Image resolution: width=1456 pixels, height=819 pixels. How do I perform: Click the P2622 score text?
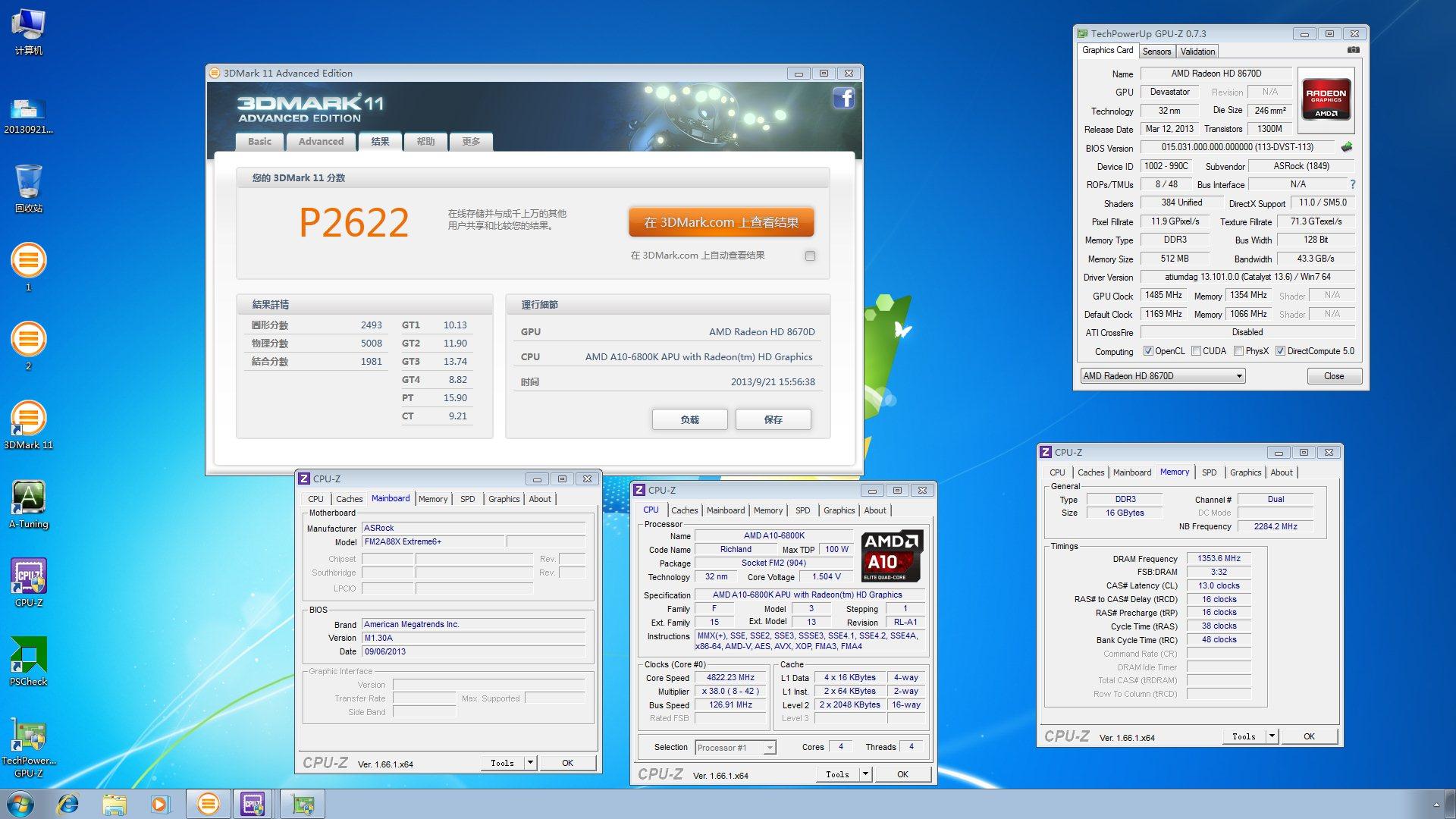coord(353,222)
